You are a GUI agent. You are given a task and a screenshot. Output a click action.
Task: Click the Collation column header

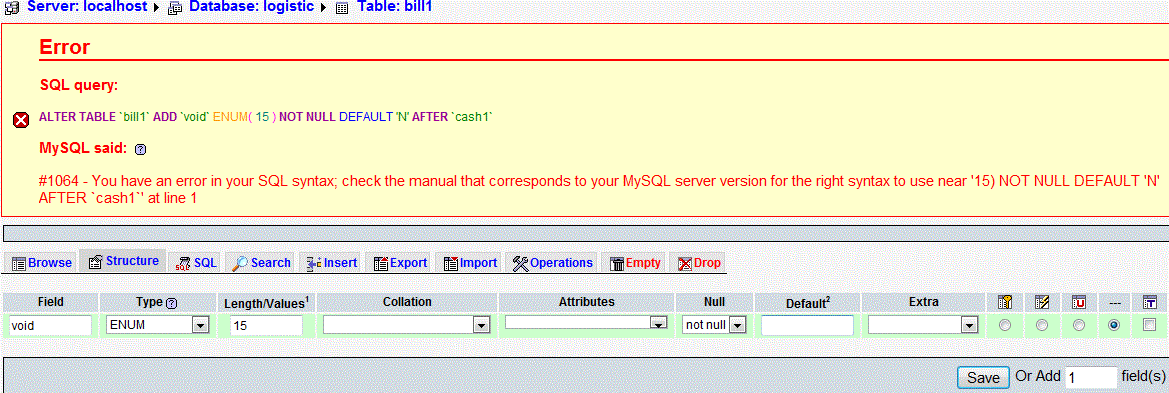[x=407, y=302]
